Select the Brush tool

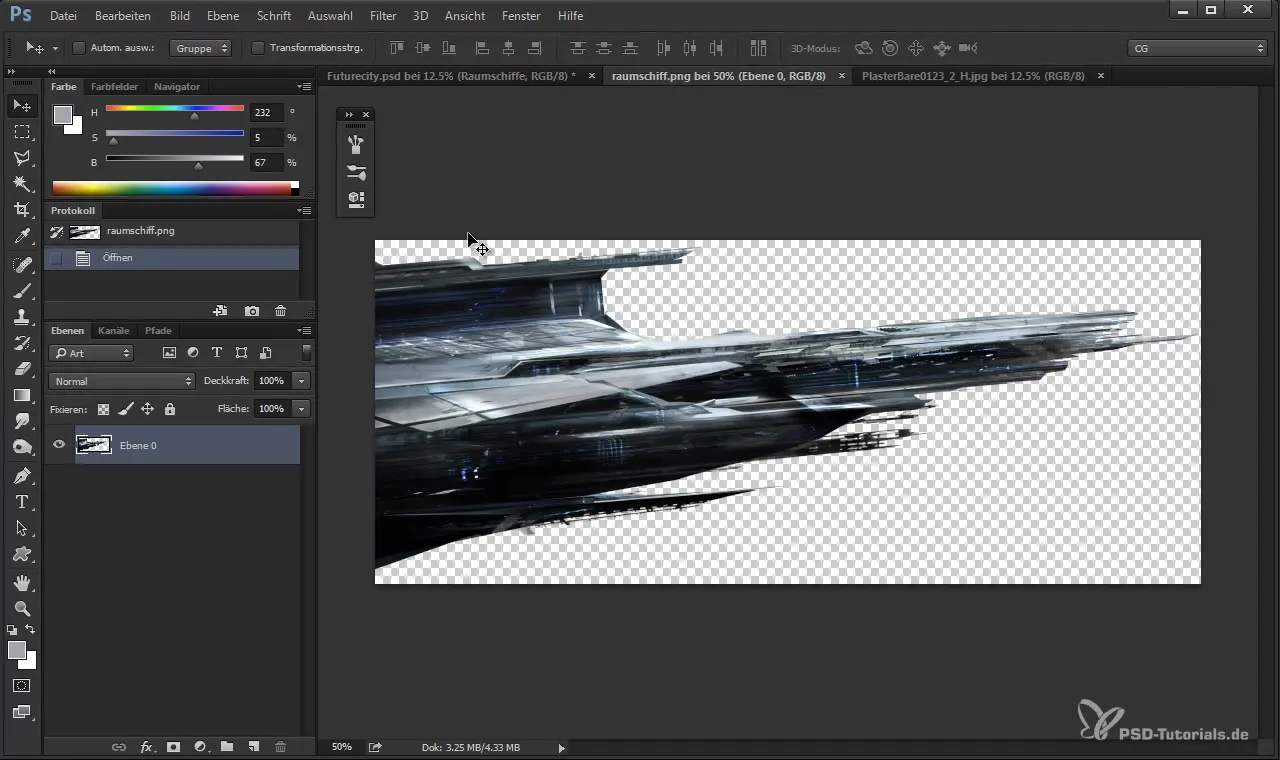[22, 291]
